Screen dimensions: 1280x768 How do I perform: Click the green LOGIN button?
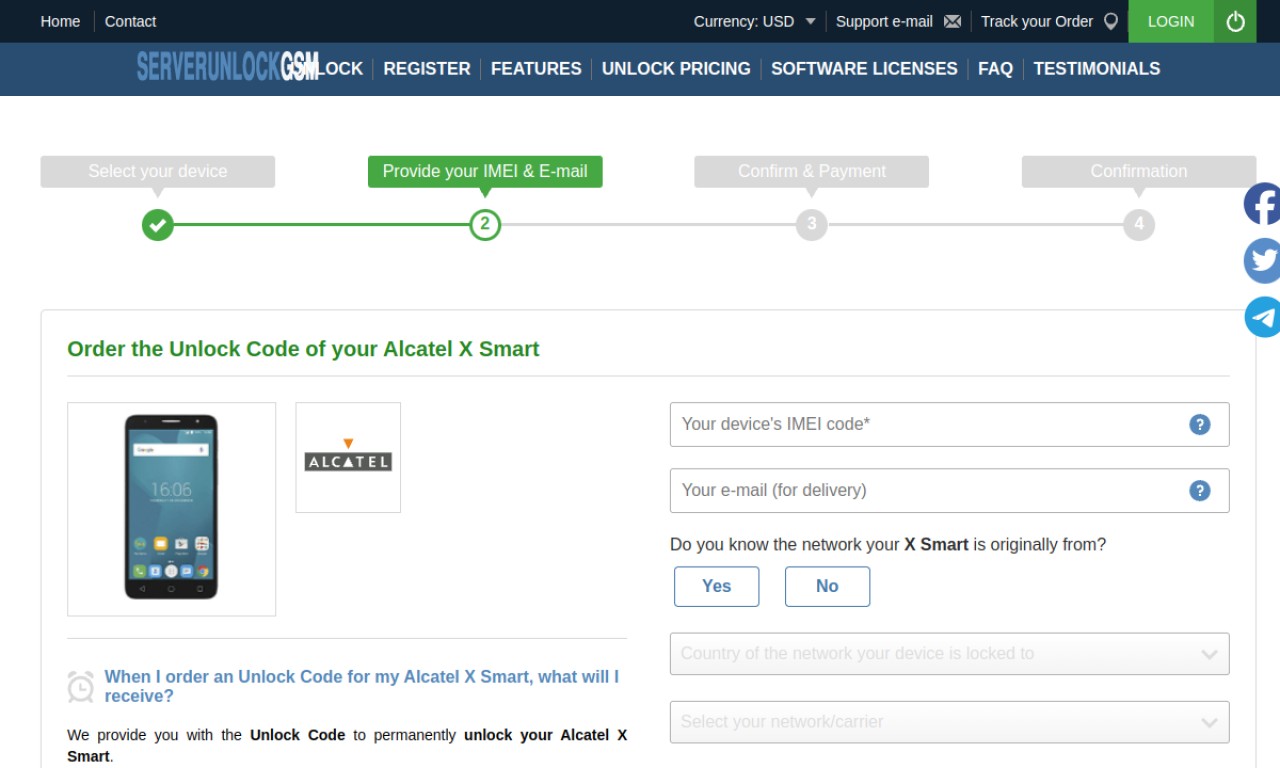[1171, 21]
